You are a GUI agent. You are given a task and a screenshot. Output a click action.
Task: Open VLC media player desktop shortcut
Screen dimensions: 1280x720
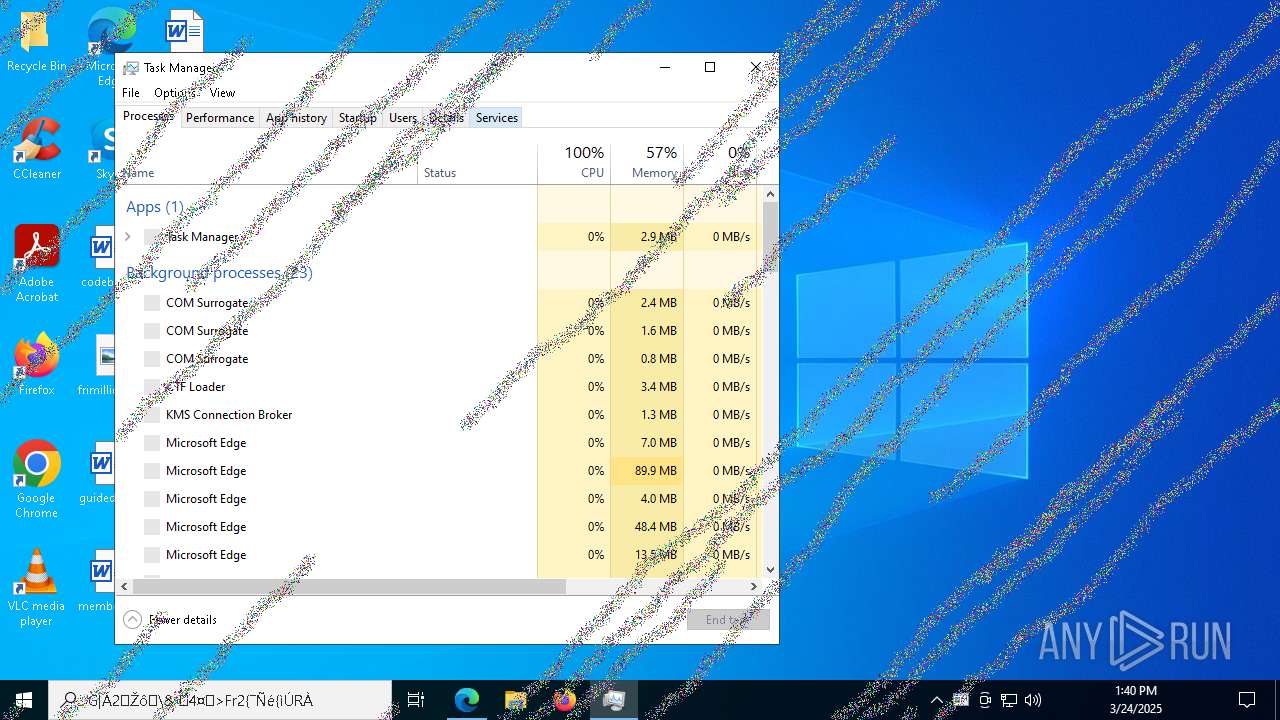tap(36, 588)
